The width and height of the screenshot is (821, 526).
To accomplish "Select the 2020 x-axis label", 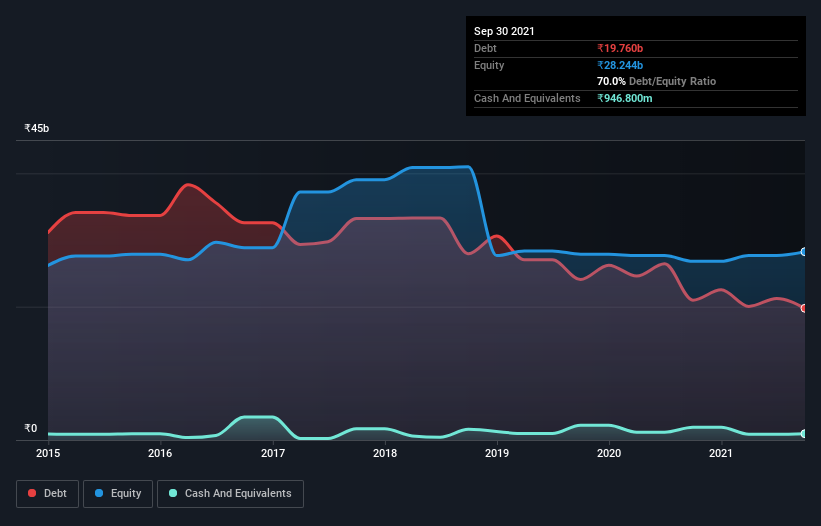I will click(609, 453).
